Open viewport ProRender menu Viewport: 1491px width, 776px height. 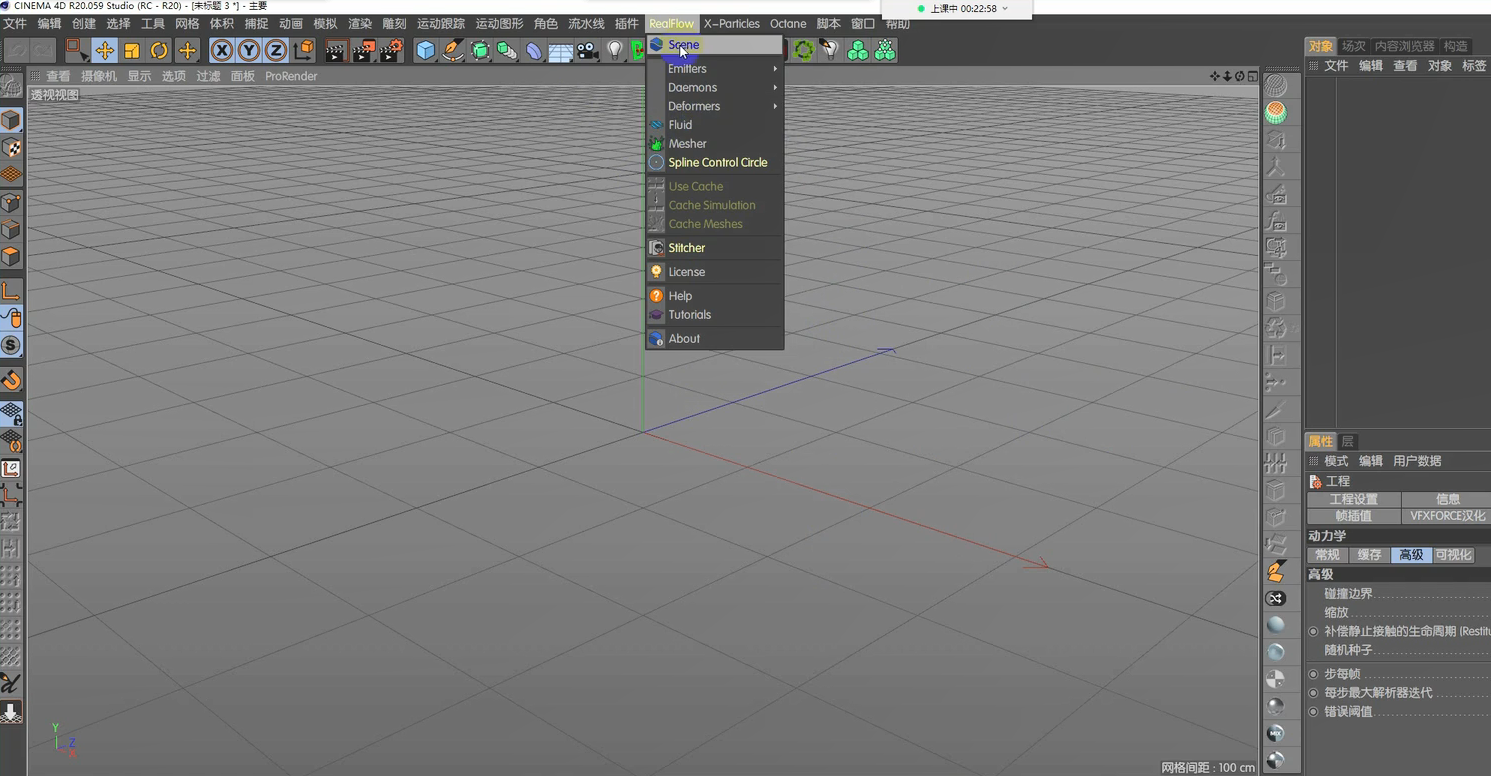(291, 76)
